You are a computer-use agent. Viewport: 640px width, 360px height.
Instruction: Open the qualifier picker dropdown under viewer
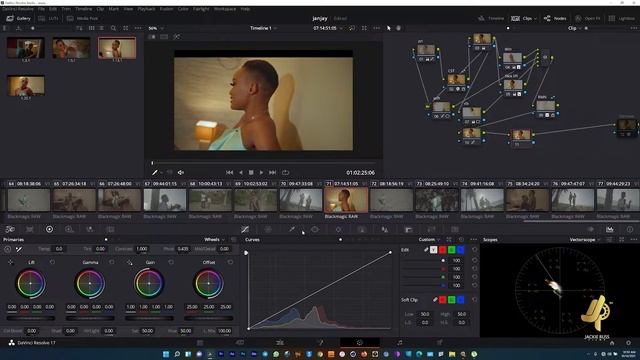[162, 173]
